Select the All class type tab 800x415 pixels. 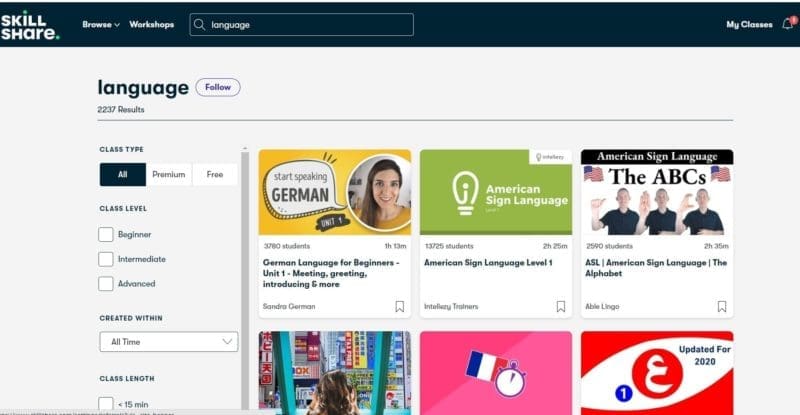122,175
